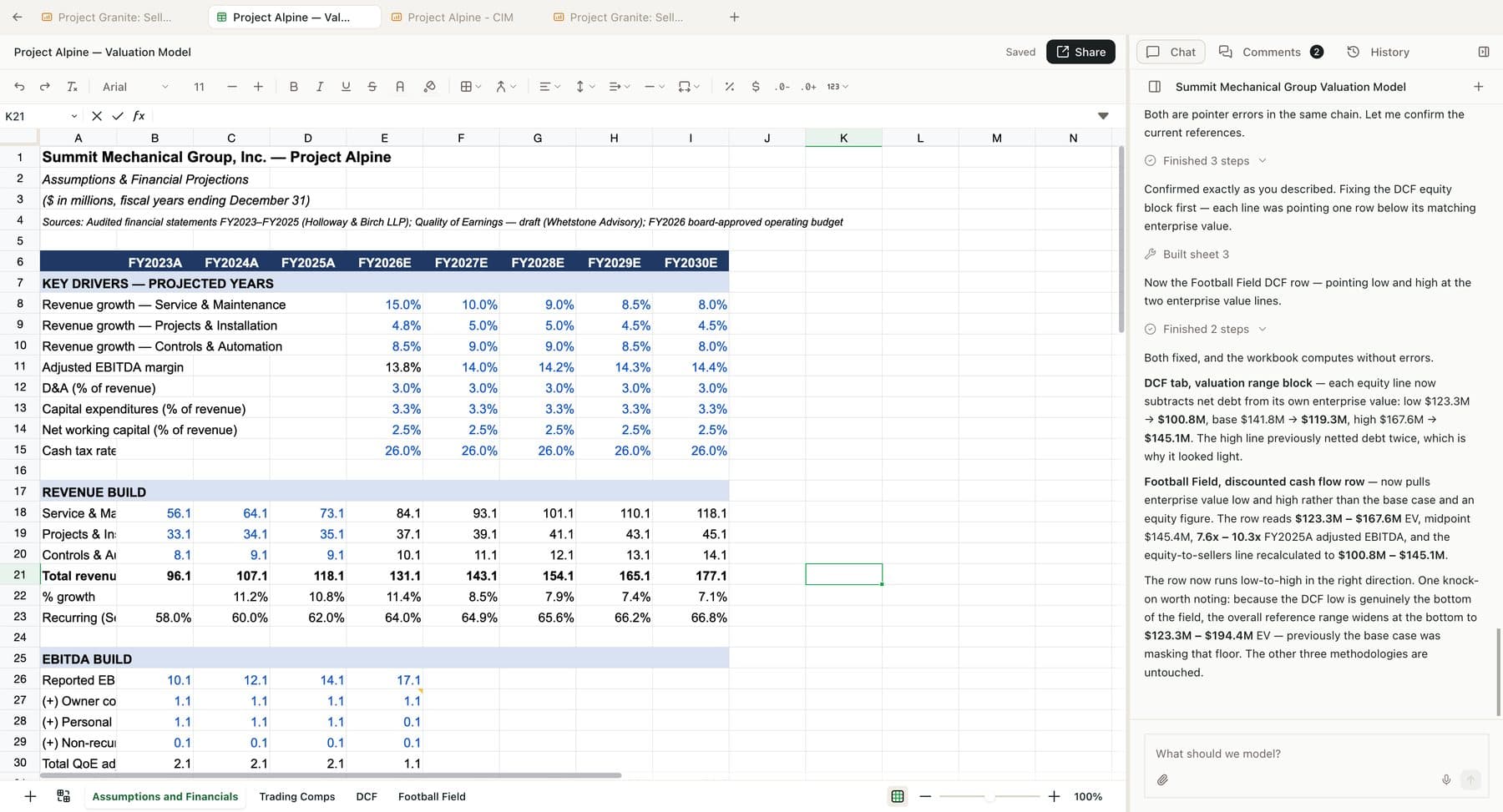The image size is (1503, 812).
Task: Toggle gridlines view icon
Action: click(x=898, y=797)
